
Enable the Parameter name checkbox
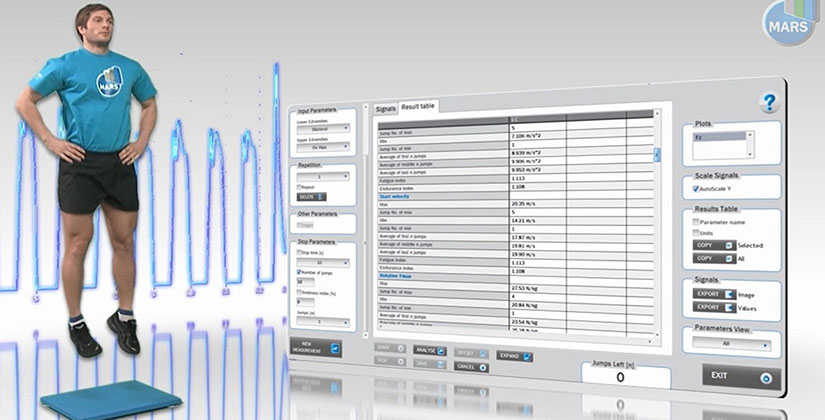click(x=698, y=221)
